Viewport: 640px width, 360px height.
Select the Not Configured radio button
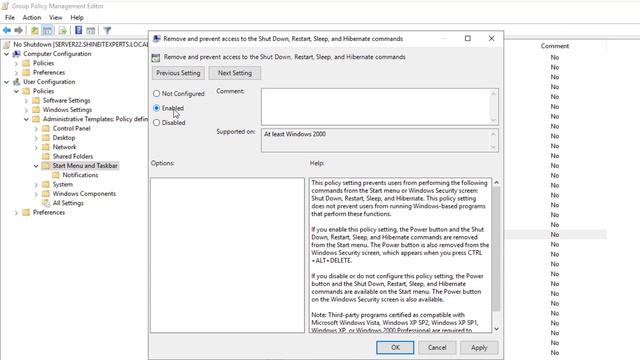pos(156,93)
